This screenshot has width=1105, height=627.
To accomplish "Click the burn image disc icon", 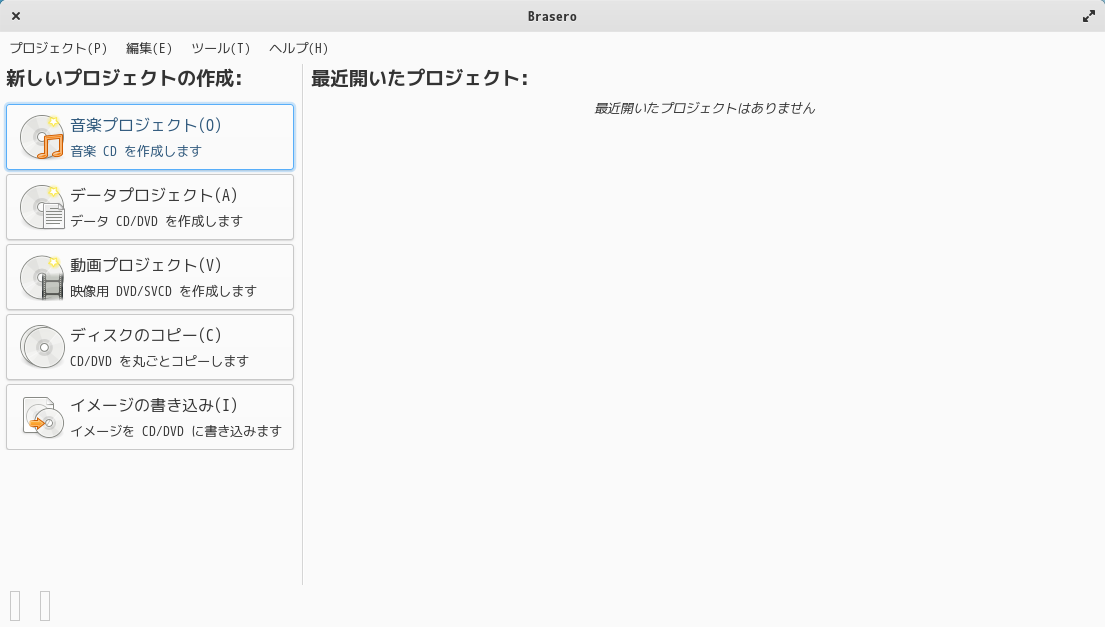I will 42,417.
